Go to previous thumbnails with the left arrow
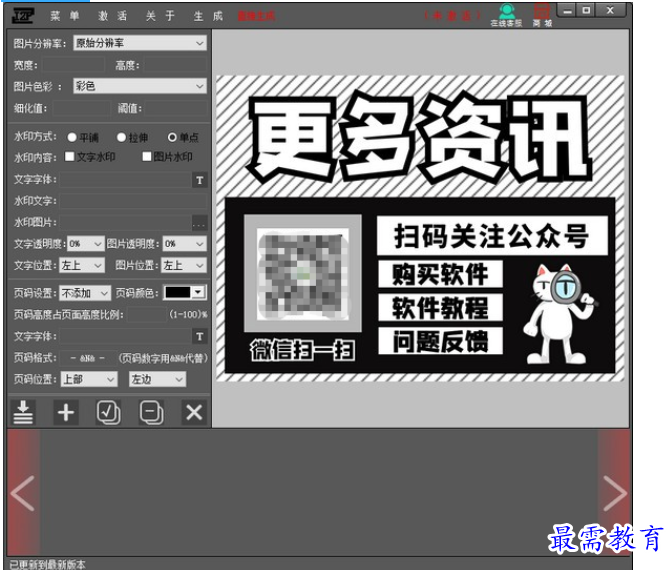The height and width of the screenshot is (570, 672). pyautogui.click(x=23, y=493)
